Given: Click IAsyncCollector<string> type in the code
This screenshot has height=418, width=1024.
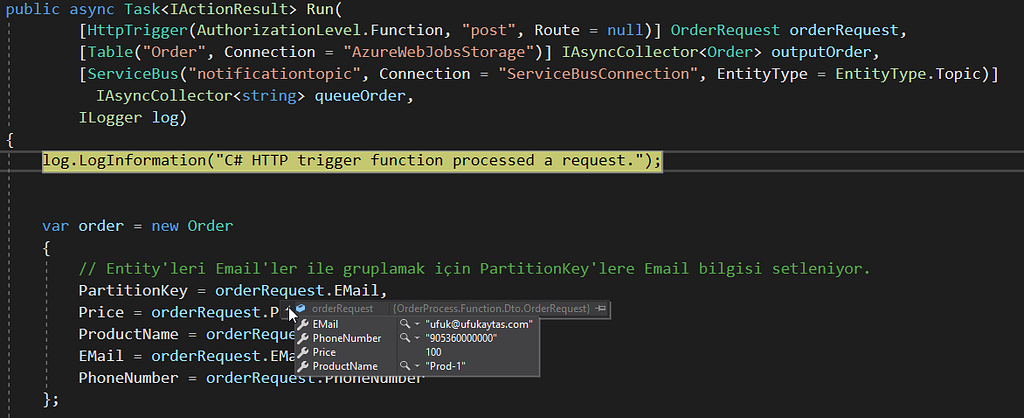Looking at the screenshot, I should pyautogui.click(x=200, y=96).
